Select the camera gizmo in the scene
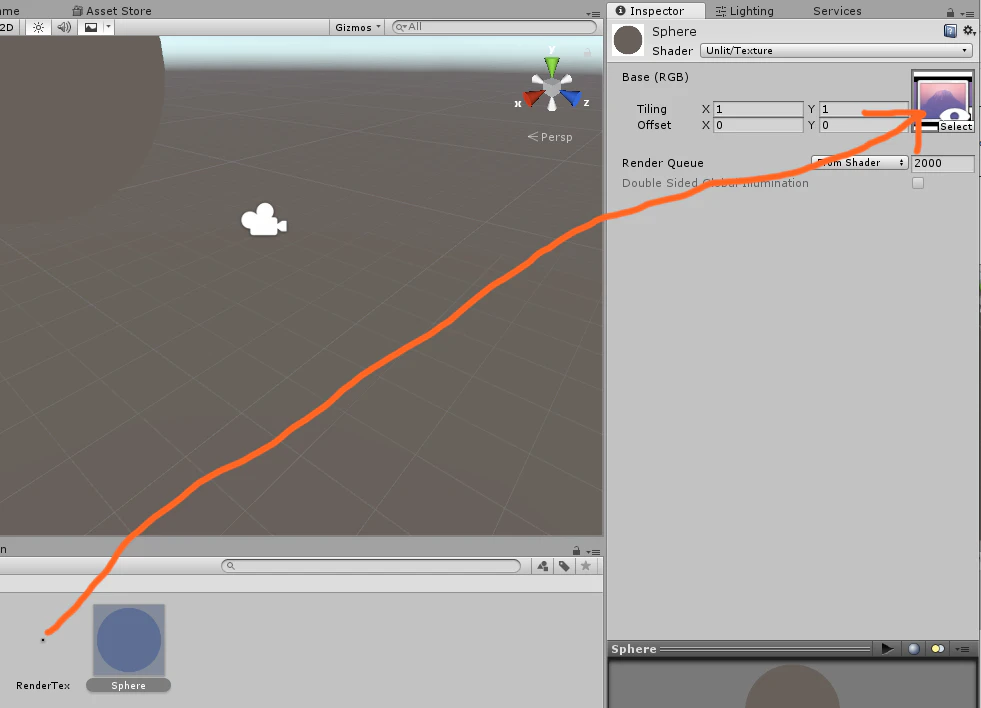Viewport: 981px width, 708px height. pyautogui.click(x=264, y=220)
